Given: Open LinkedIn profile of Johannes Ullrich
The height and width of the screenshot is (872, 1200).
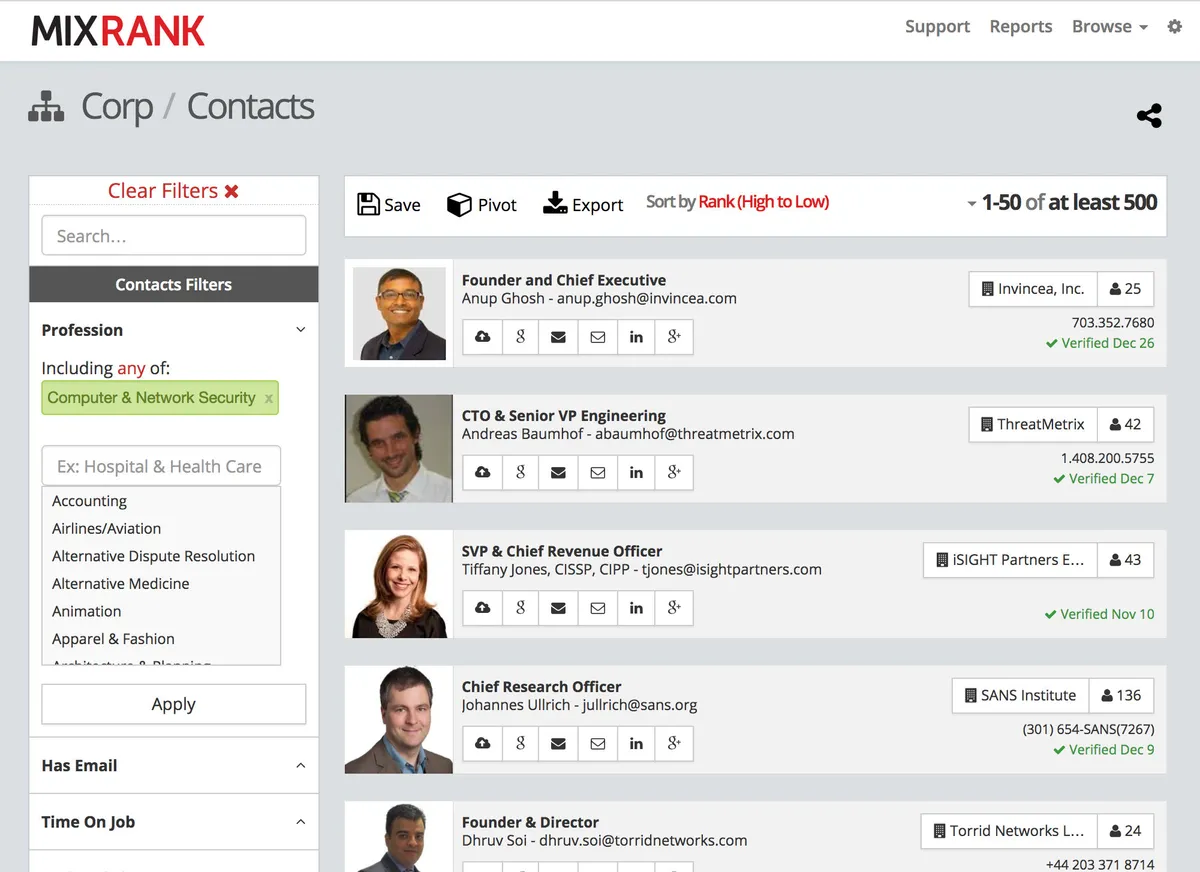Looking at the screenshot, I should (636, 744).
